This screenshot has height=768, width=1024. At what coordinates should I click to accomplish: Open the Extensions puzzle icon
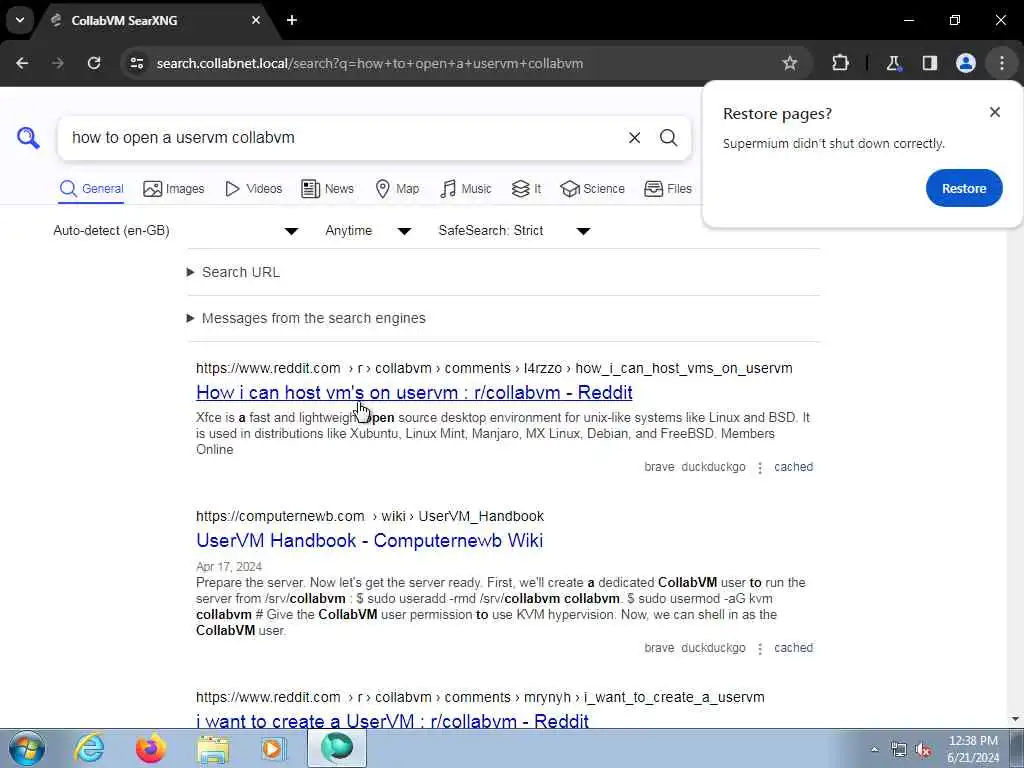click(x=840, y=63)
